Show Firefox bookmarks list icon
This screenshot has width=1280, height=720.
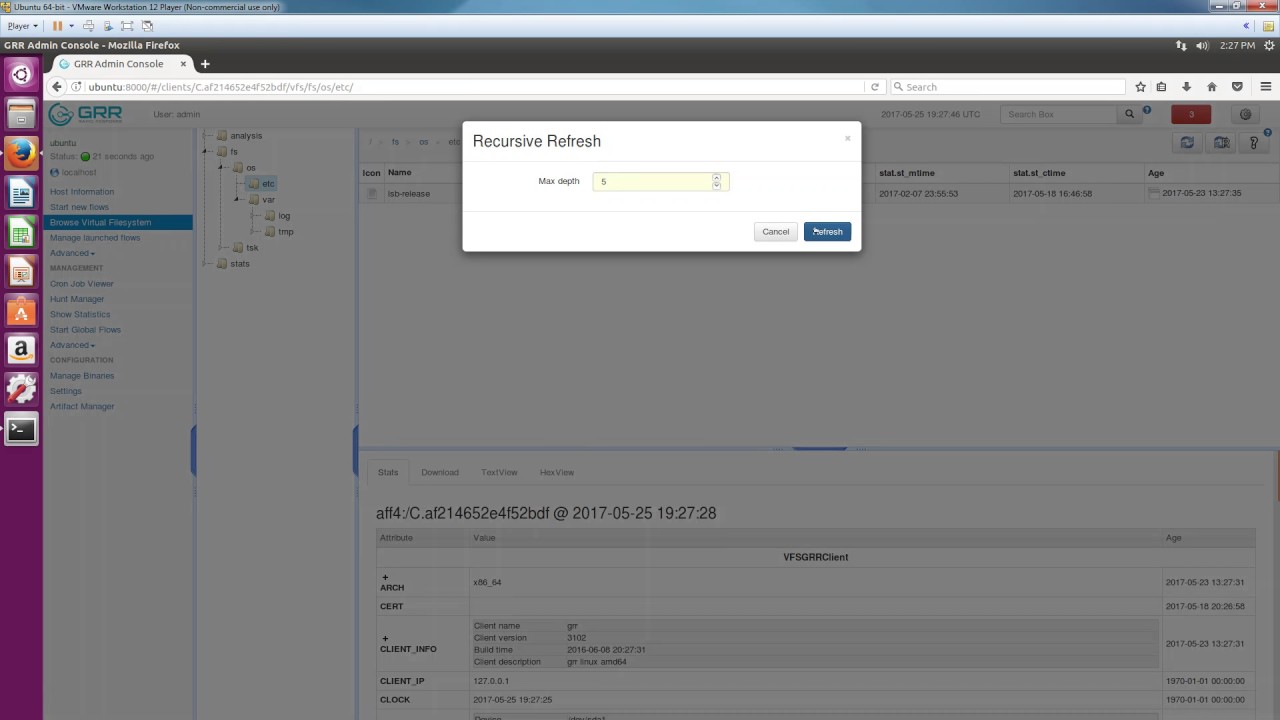coord(1161,87)
